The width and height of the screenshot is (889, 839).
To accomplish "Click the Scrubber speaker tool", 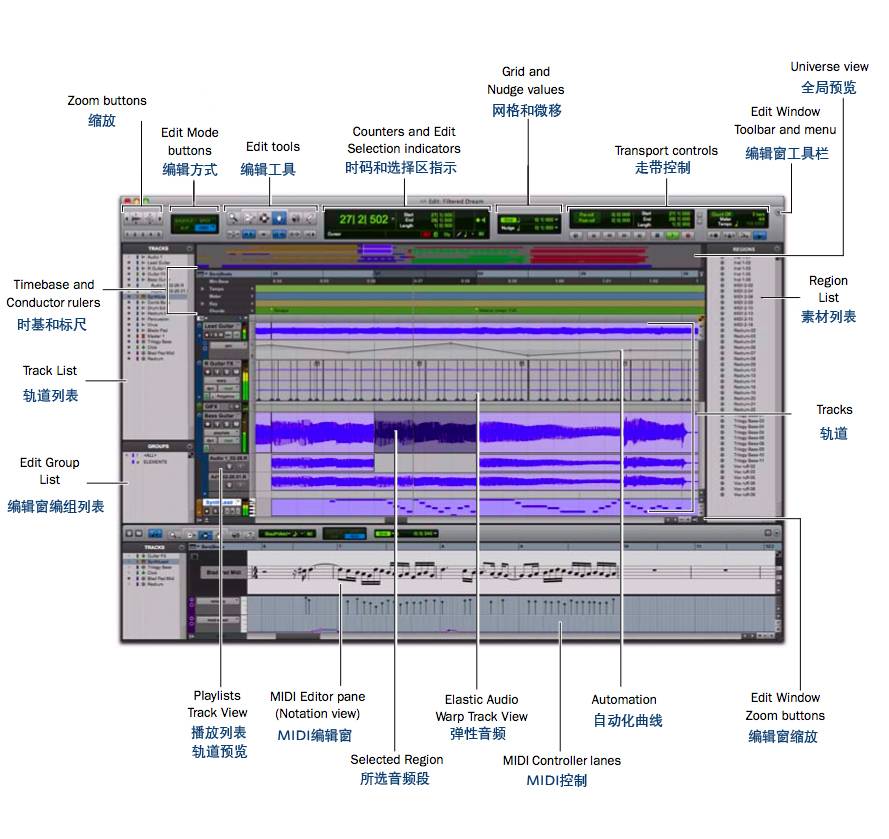I will 295,217.
